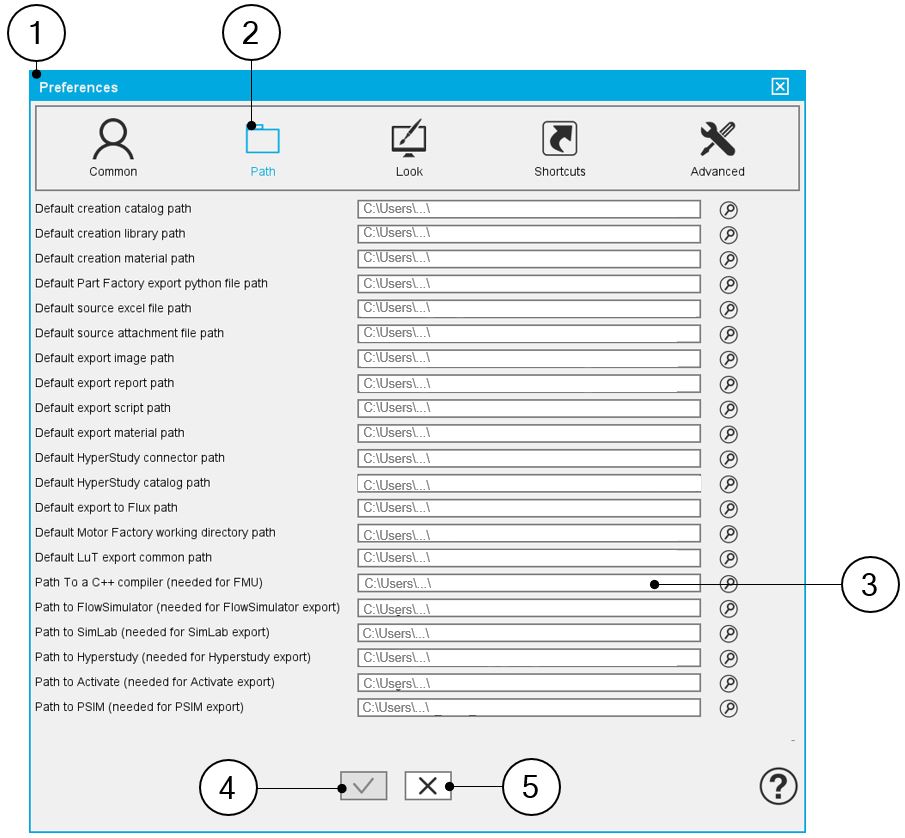Browse for Path to FlowSimulator
The width and height of the screenshot is (905, 838).
(729, 608)
